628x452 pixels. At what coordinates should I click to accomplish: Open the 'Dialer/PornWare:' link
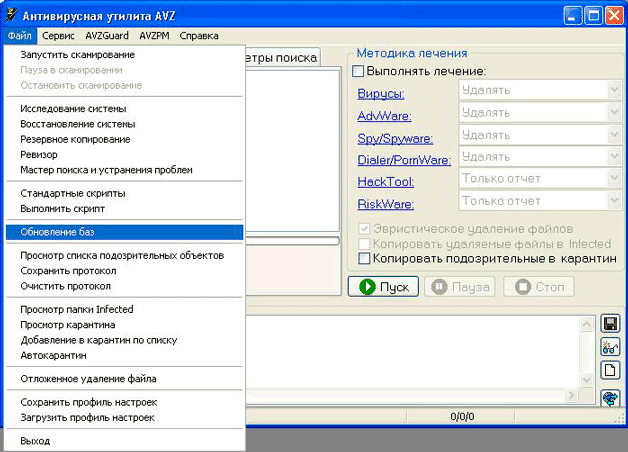click(404, 160)
